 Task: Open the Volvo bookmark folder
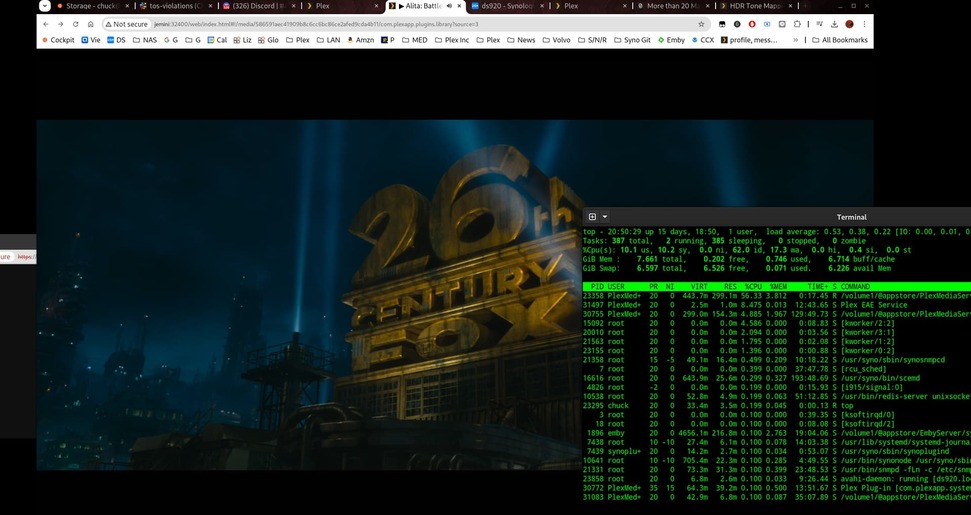tap(556, 40)
